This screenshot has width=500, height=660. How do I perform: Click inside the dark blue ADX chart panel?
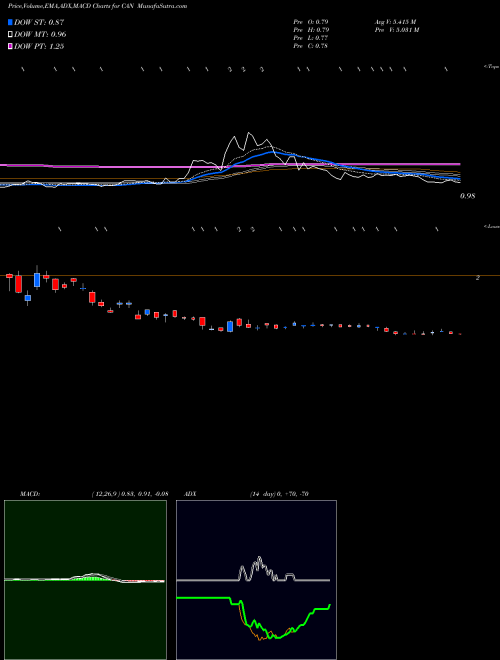pos(256,580)
